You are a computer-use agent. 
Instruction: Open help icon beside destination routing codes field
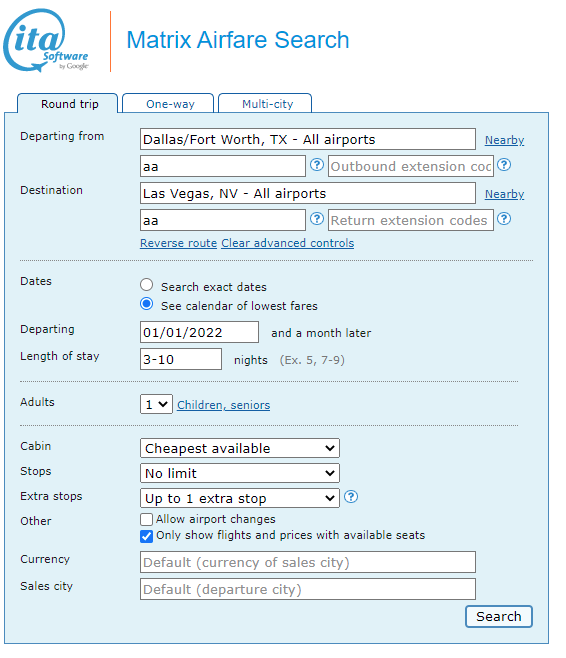tap(317, 219)
